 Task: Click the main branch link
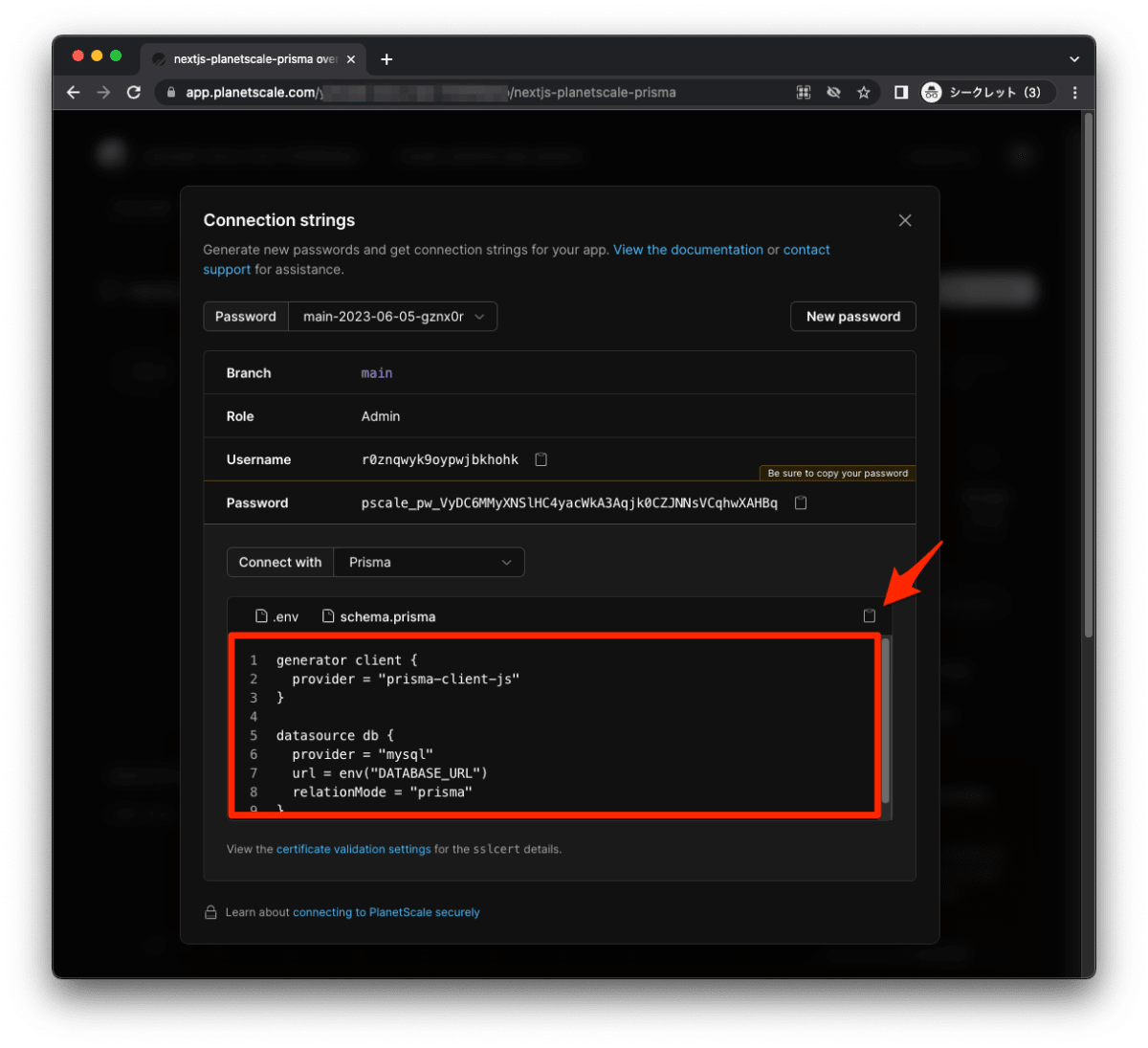coord(377,373)
